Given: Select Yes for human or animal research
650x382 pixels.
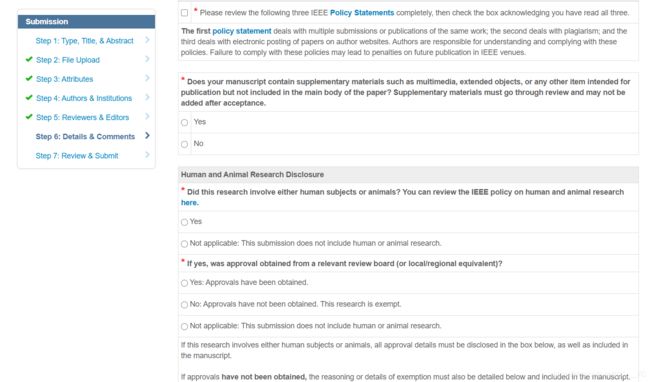Looking at the screenshot, I should (x=184, y=222).
